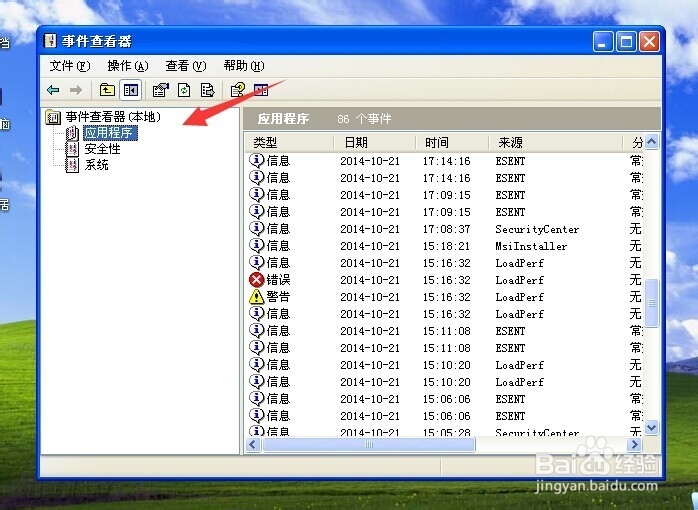The width and height of the screenshot is (698, 510).
Task: Click the 事件查看器 title bar icon
Action: point(50,41)
